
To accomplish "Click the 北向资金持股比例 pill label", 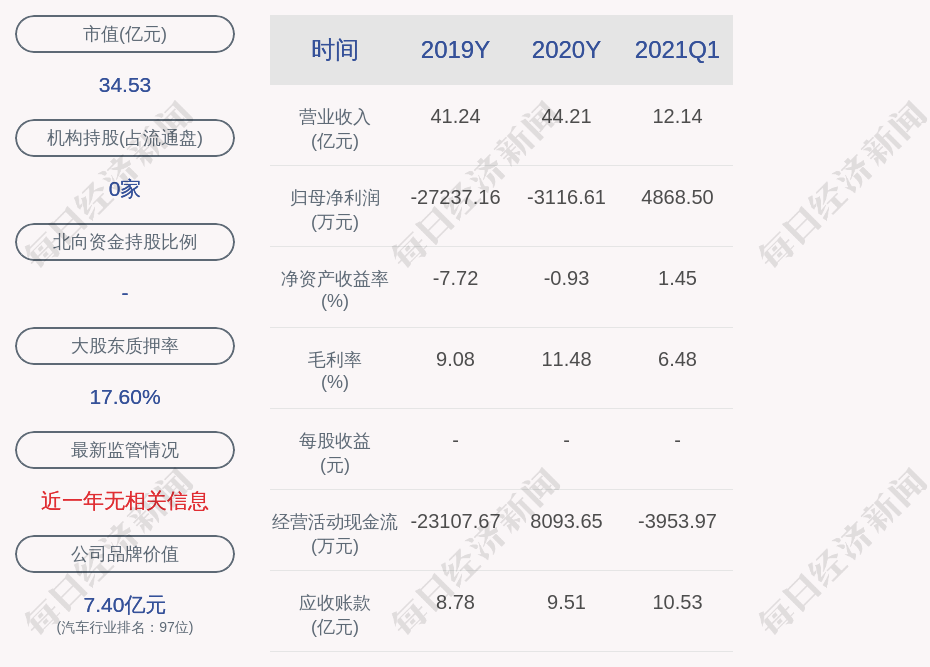I will click(125, 242).
